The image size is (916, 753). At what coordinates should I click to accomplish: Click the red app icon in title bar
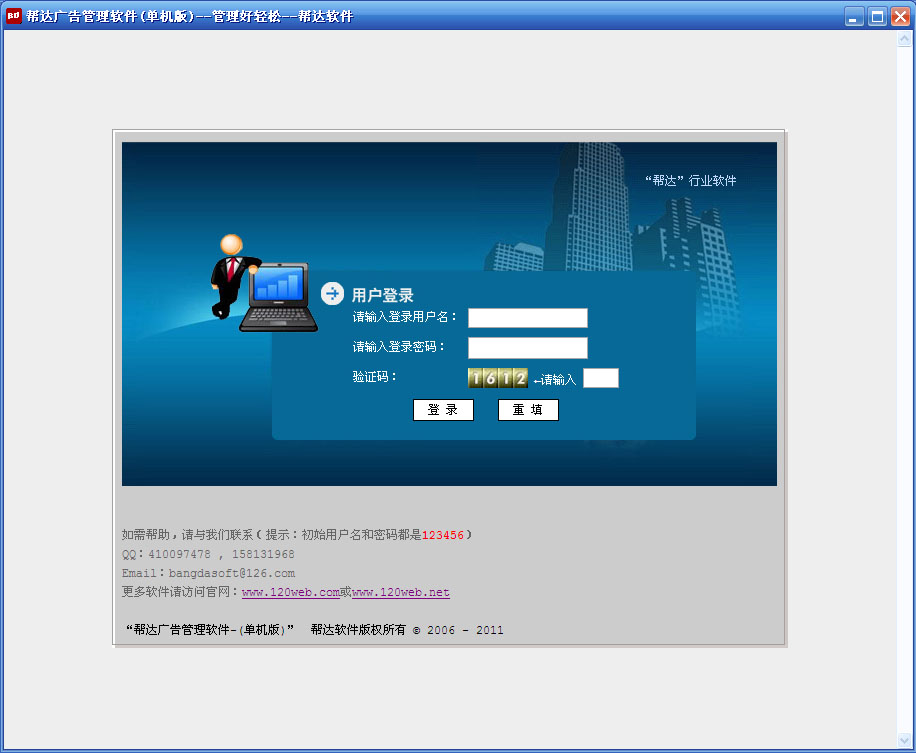pos(13,16)
